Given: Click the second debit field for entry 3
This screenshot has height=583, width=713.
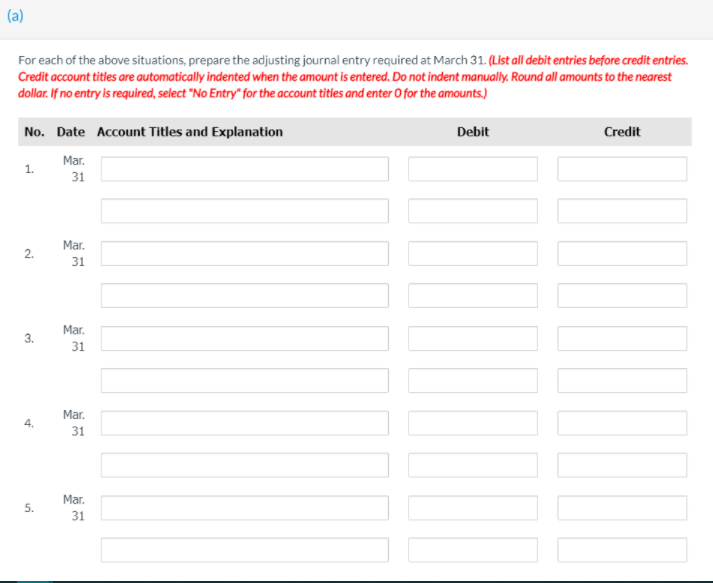Looking at the screenshot, I should coord(473,380).
